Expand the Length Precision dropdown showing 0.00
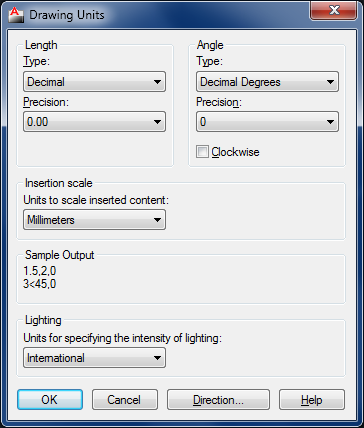The image size is (364, 428). click(x=94, y=122)
